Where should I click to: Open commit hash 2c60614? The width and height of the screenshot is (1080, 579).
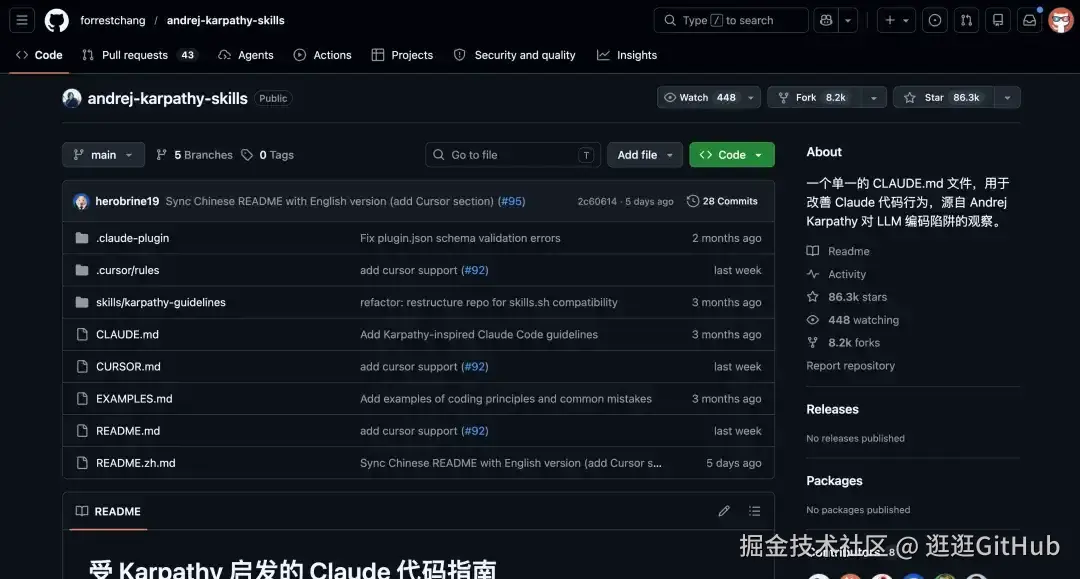tap(597, 201)
